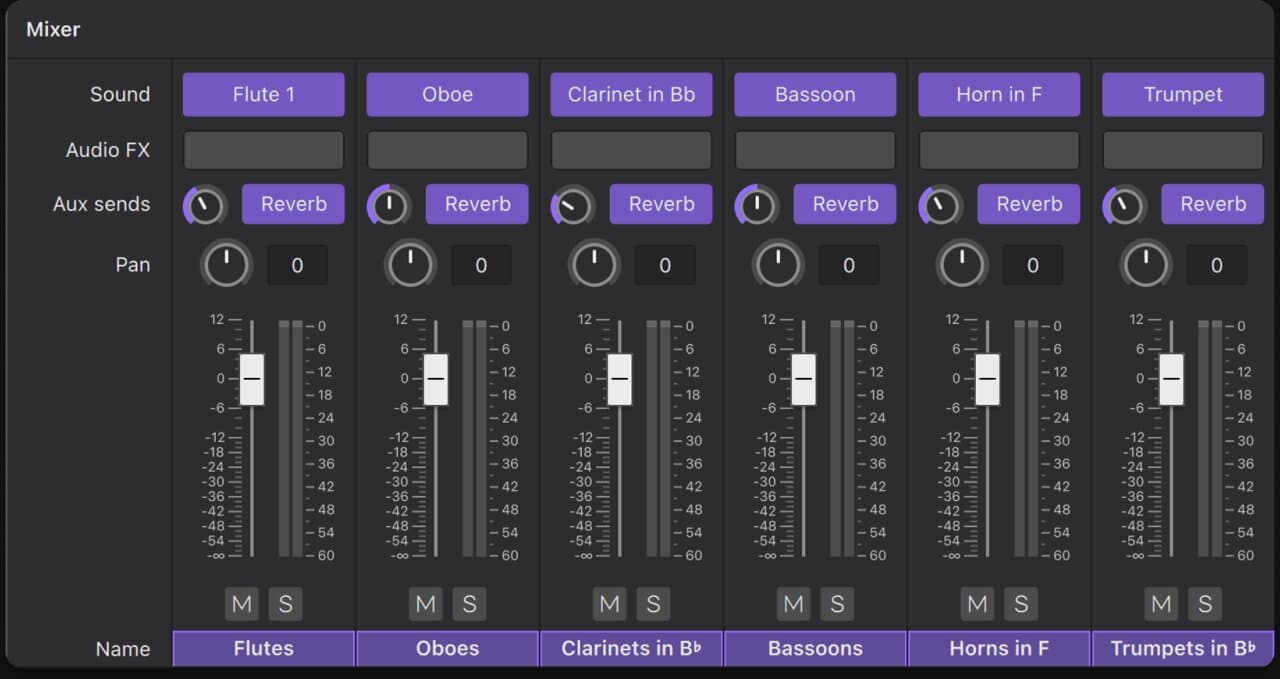Click the Reverb send button for Trumpets

(1214, 204)
